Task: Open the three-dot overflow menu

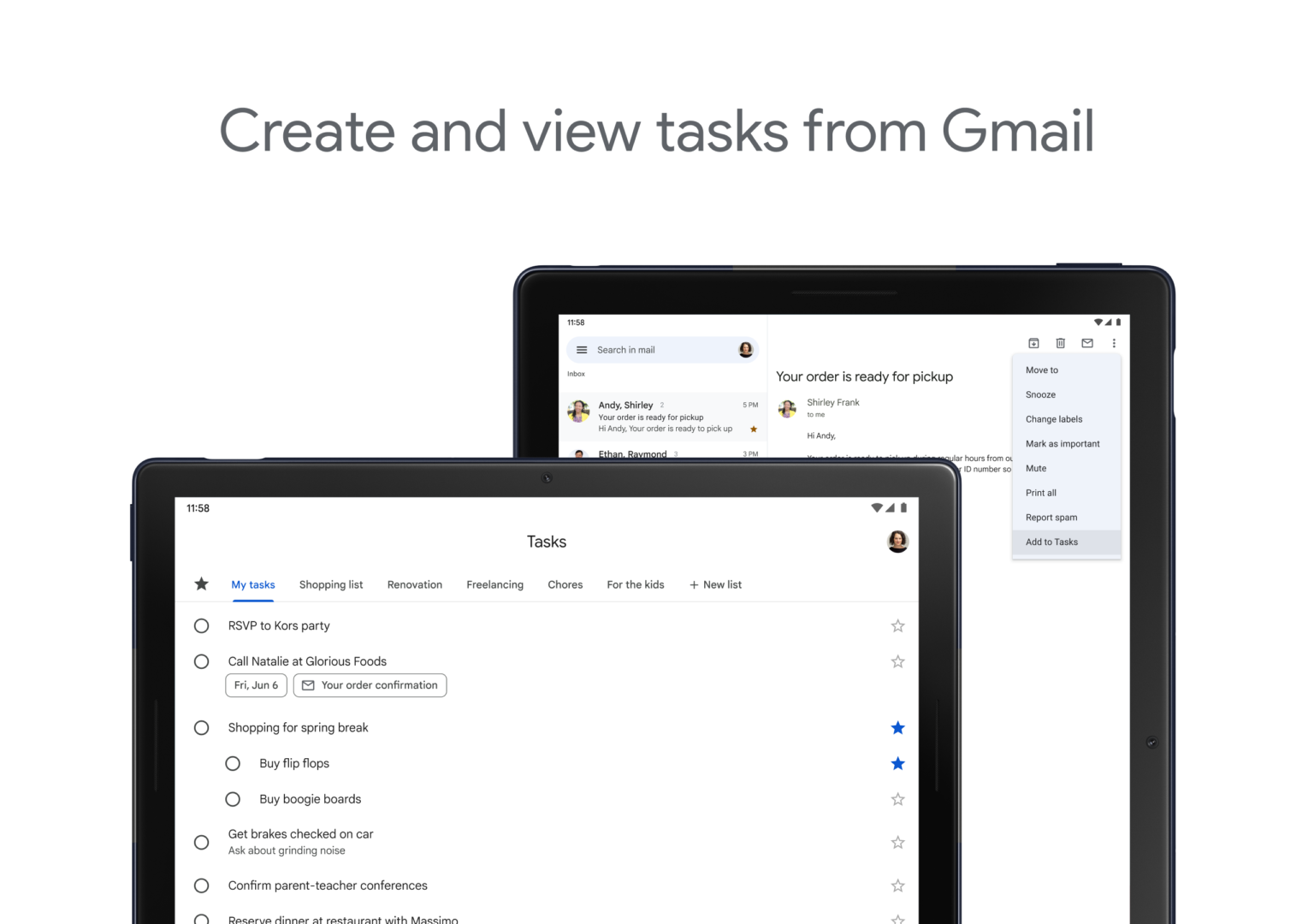Action: click(x=1114, y=342)
